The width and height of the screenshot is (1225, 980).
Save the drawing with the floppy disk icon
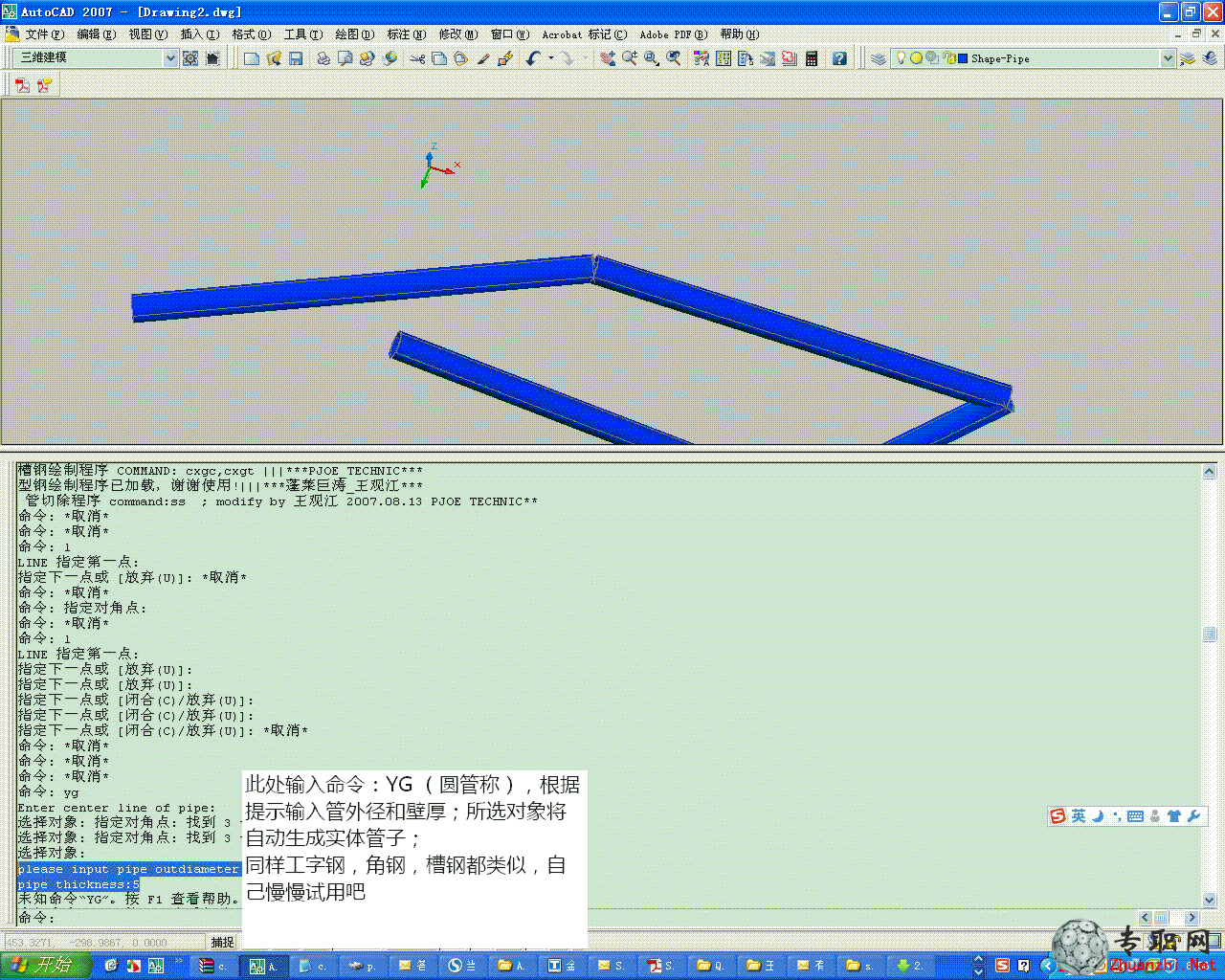(x=296, y=58)
